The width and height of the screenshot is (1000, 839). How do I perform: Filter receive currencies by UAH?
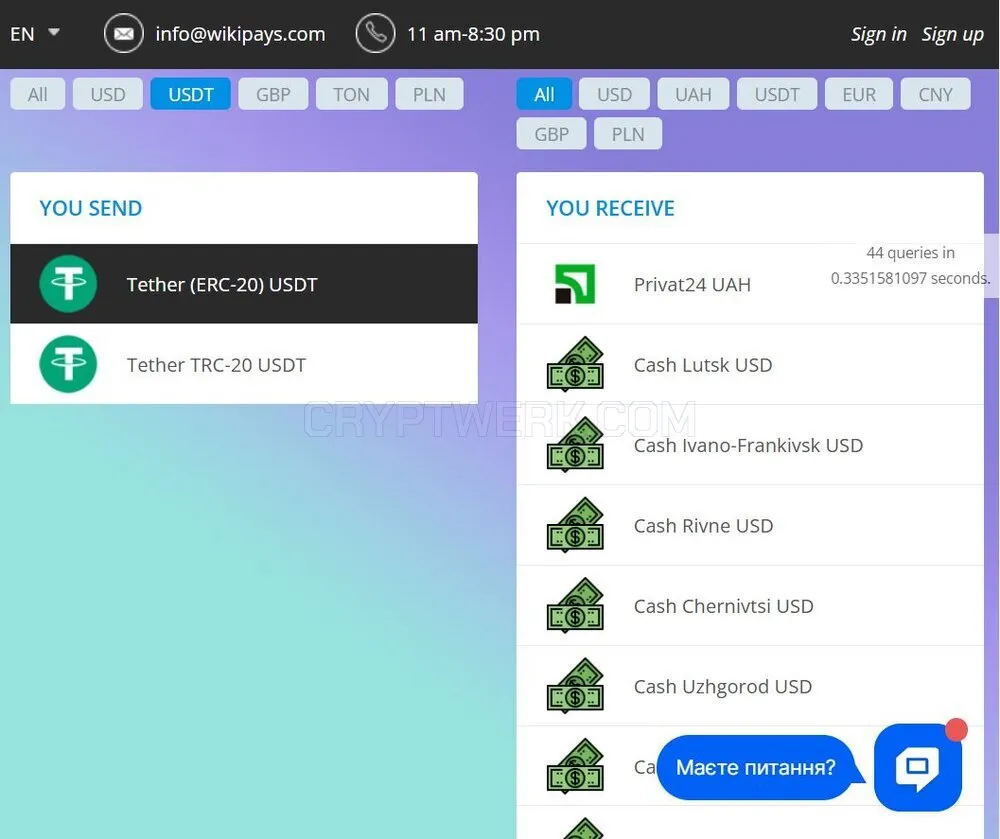point(693,94)
